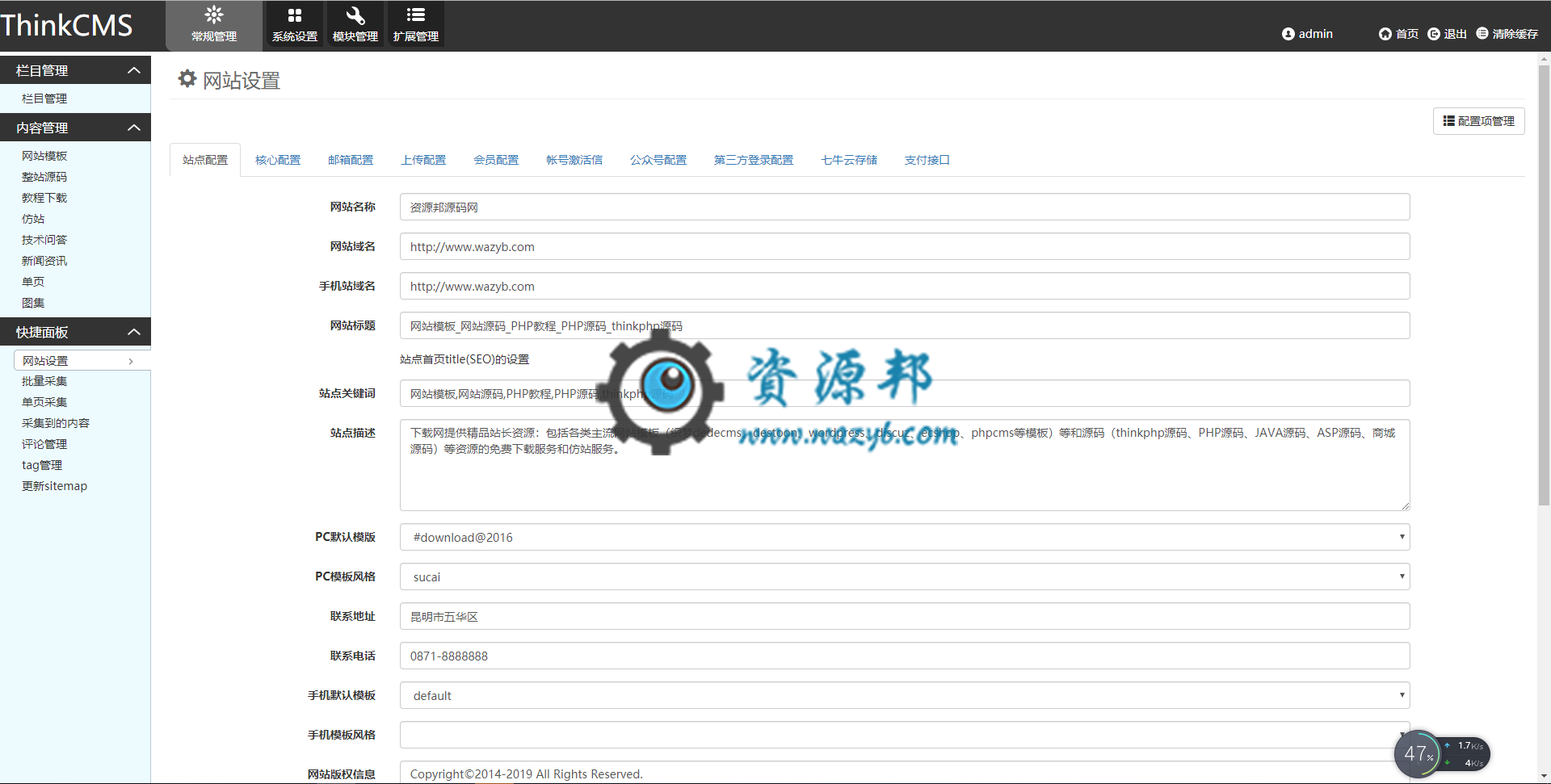Click 退出 logout link

pos(1447,34)
